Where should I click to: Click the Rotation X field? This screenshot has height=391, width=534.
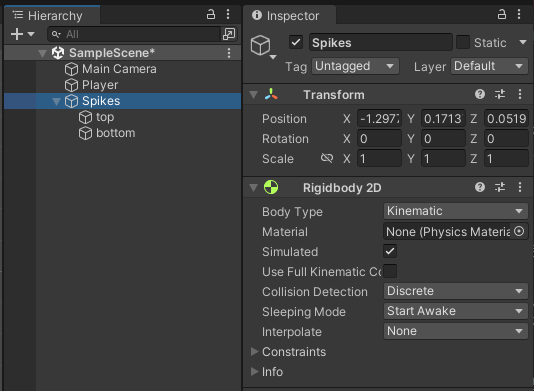[x=379, y=139]
